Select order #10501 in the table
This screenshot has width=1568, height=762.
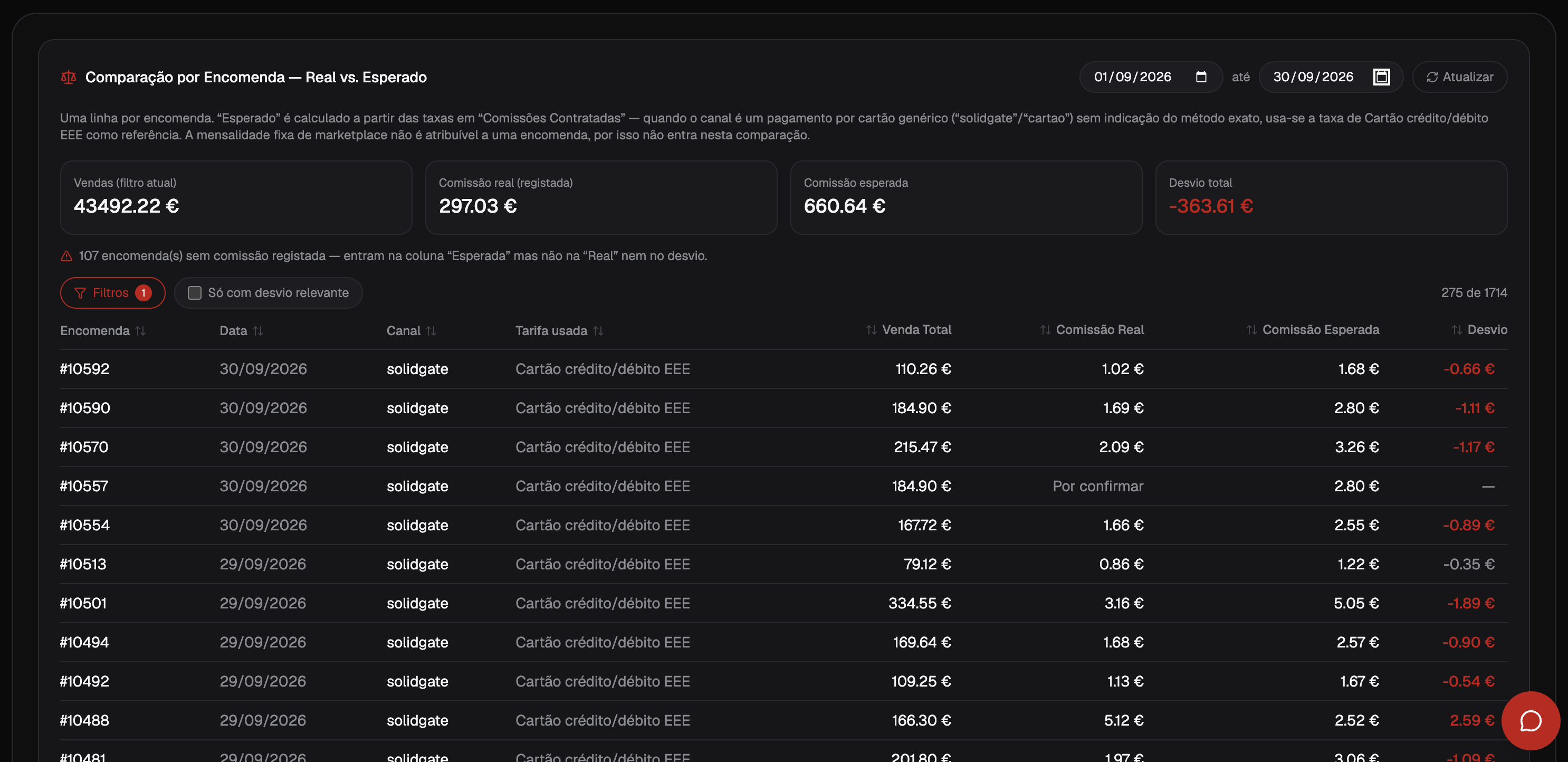[x=83, y=603]
